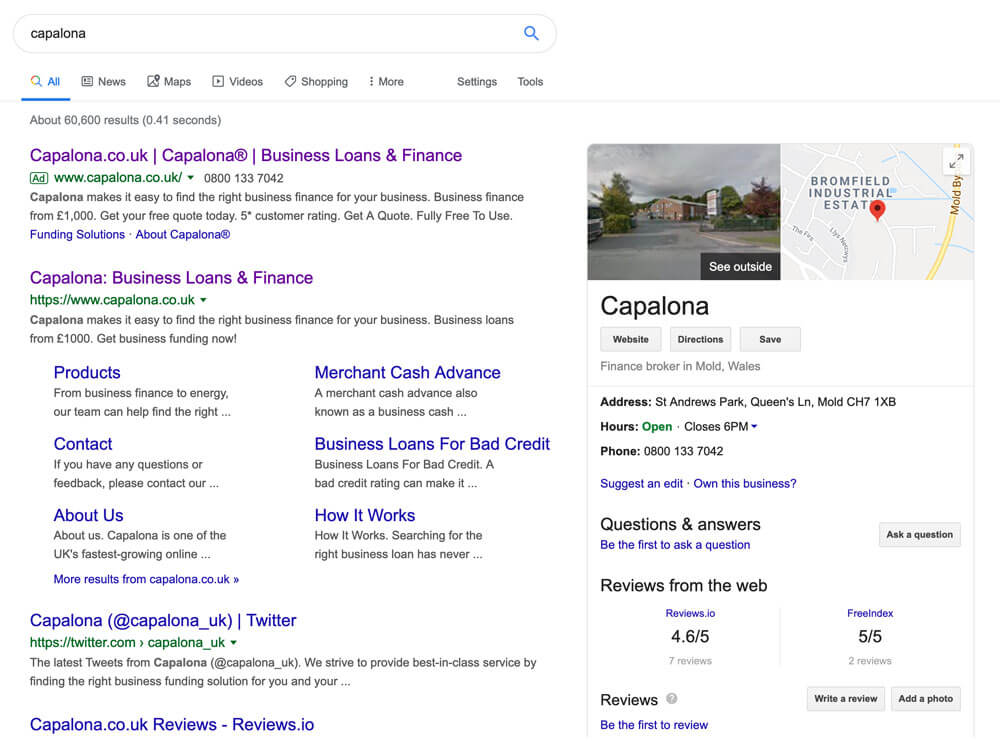1000x741 pixels.
Task: Open dropdown arrow beside twitter.com capalona_uk
Action: click(x=233, y=643)
